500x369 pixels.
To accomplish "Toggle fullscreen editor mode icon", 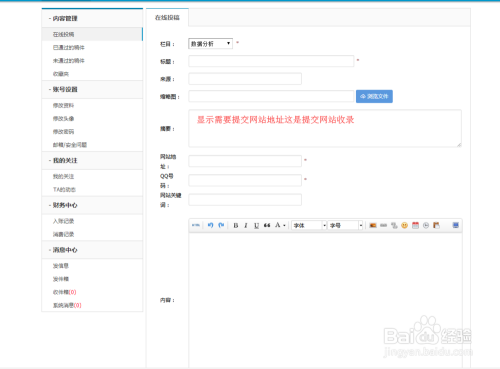I will tap(456, 225).
